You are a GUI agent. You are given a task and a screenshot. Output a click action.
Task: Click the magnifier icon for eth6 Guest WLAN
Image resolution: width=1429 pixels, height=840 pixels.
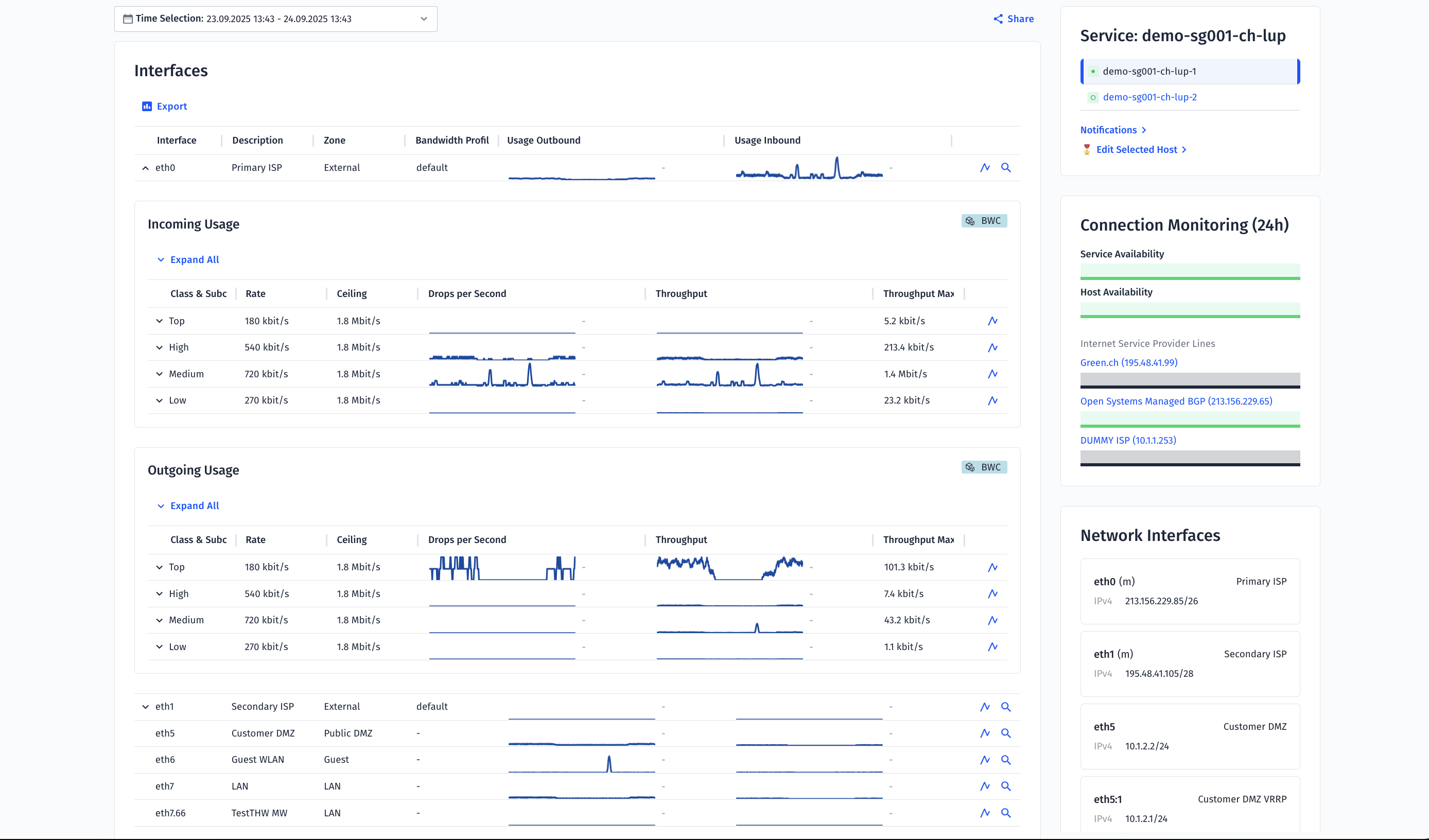[1006, 760]
